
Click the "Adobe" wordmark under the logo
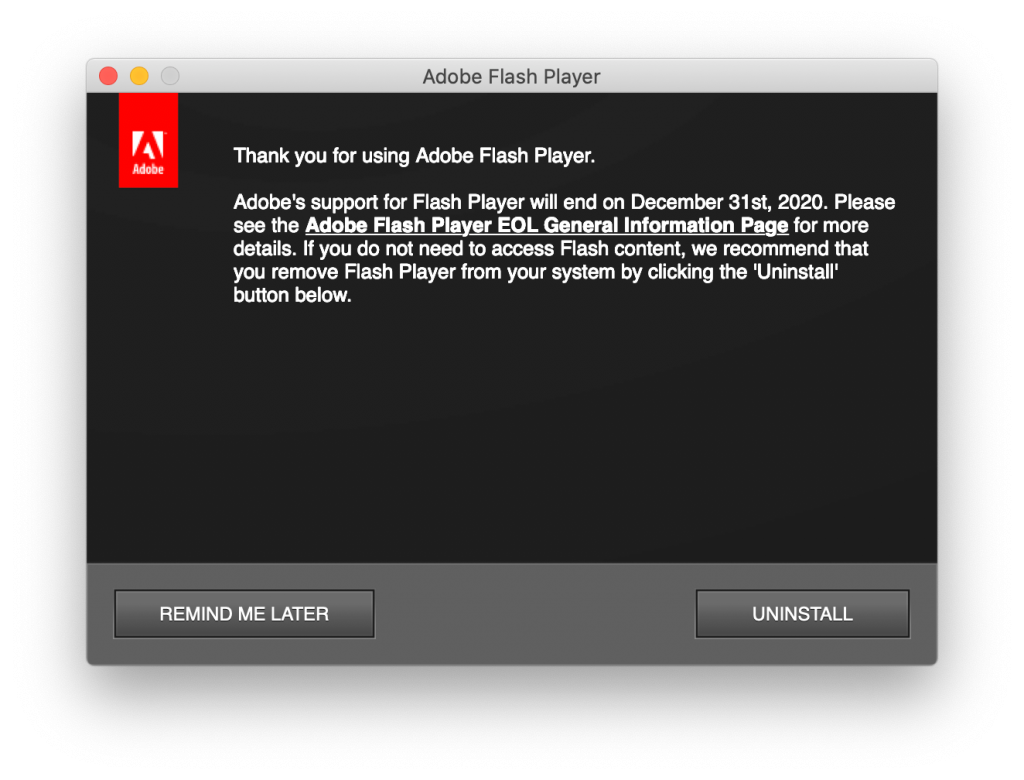pos(148,169)
